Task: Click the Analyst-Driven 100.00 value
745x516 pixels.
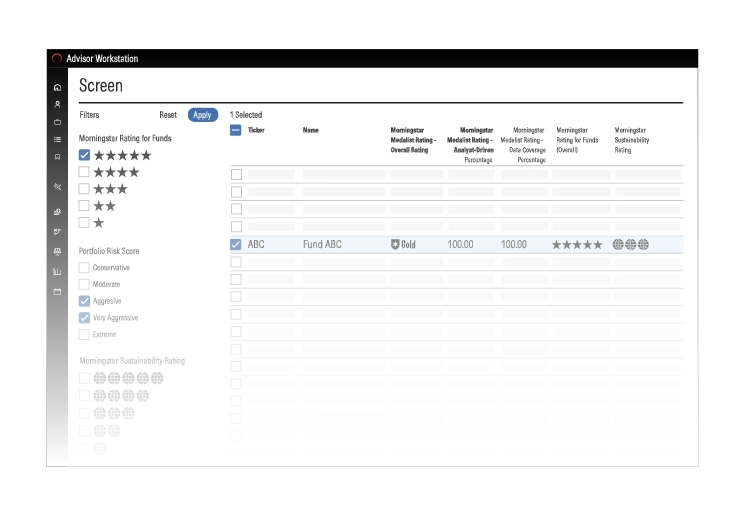Action: [460, 244]
